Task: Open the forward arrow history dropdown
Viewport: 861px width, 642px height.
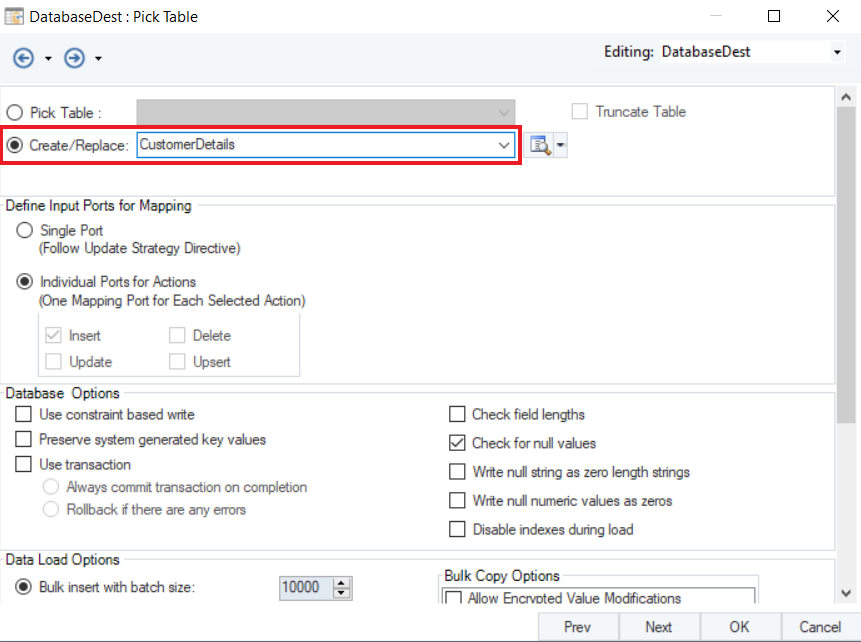Action: pyautogui.click(x=98, y=59)
